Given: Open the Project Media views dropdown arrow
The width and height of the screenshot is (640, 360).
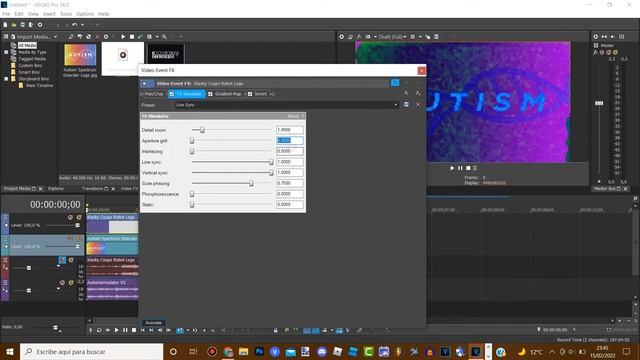Looking at the screenshot, I should coord(157,37).
